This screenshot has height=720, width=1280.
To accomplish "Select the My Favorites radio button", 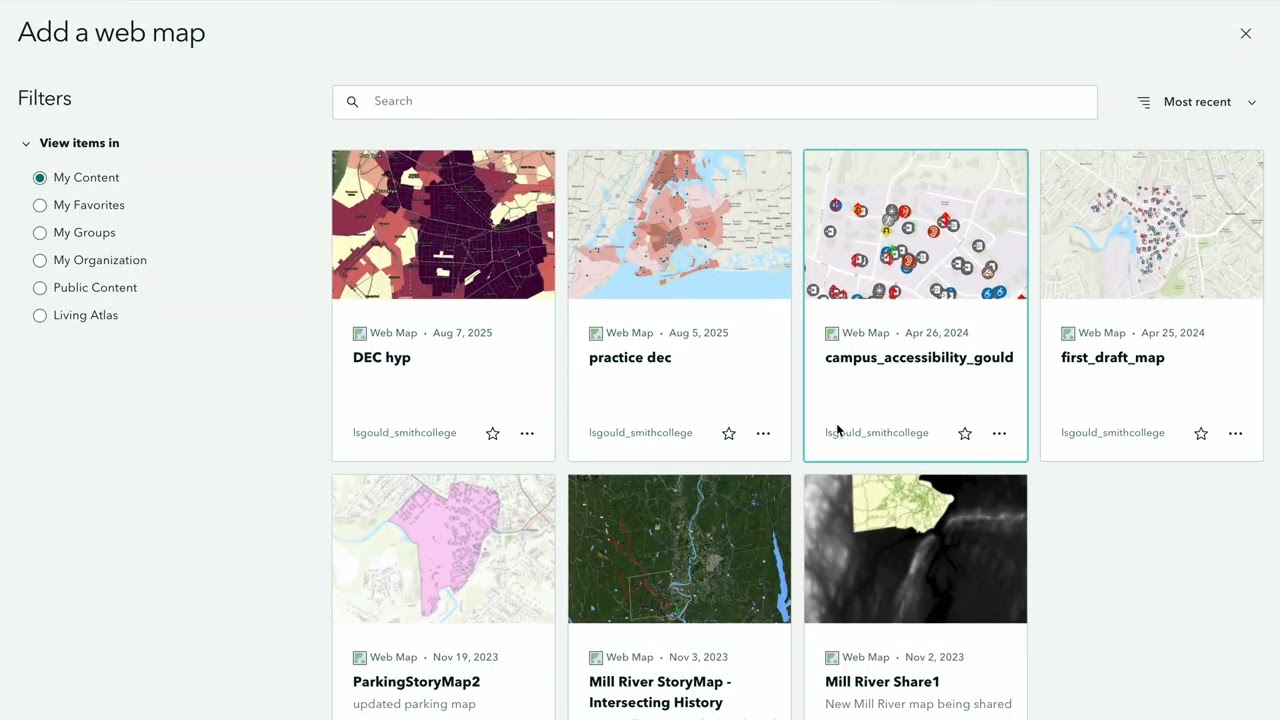I will pyautogui.click(x=40, y=205).
